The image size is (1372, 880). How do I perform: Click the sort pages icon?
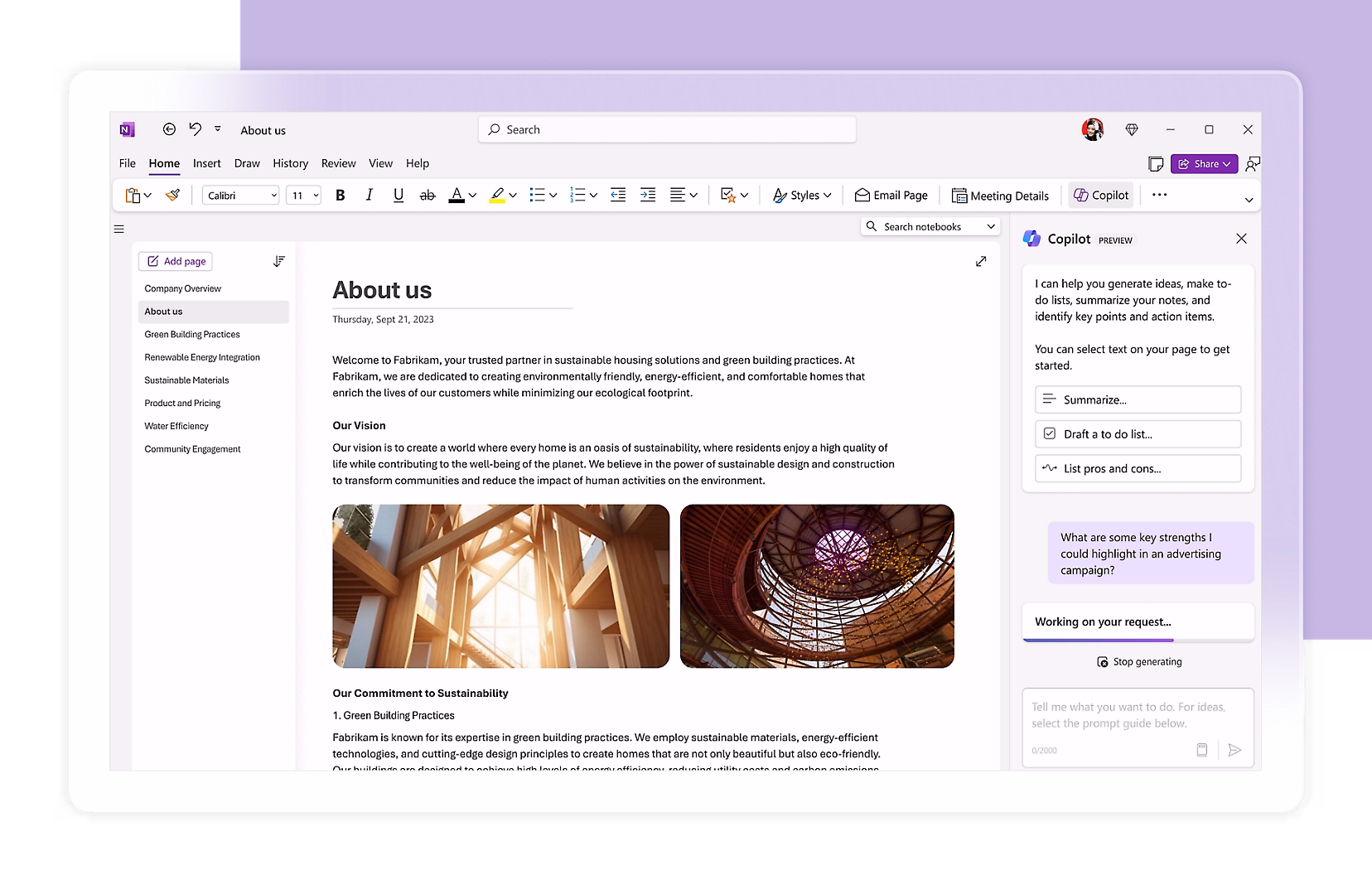279,261
